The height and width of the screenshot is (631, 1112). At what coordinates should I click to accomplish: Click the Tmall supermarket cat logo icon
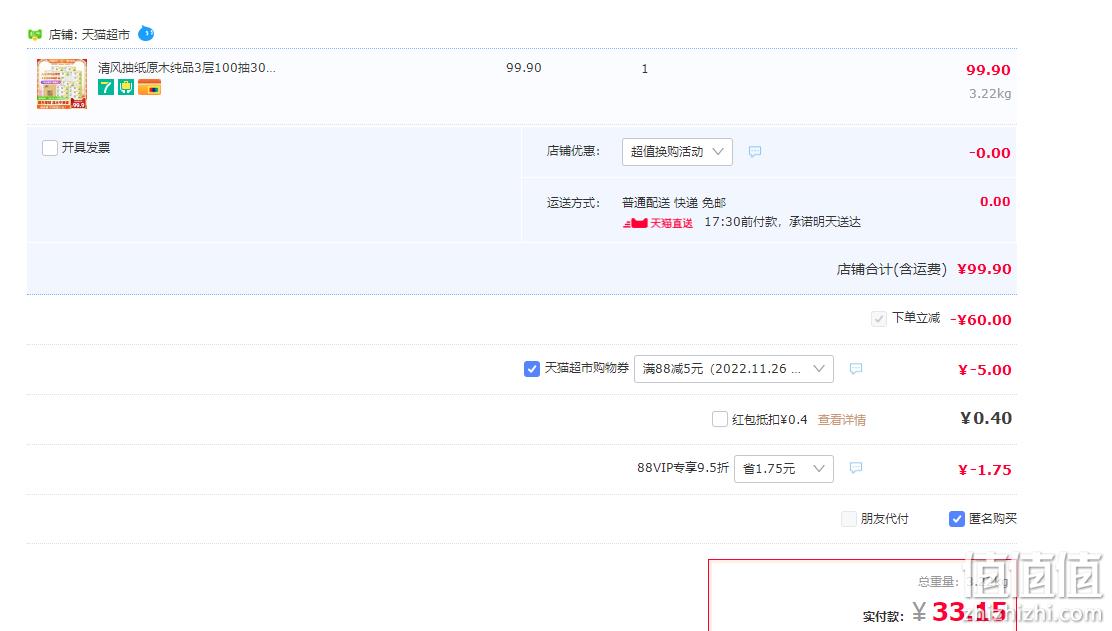pos(35,34)
